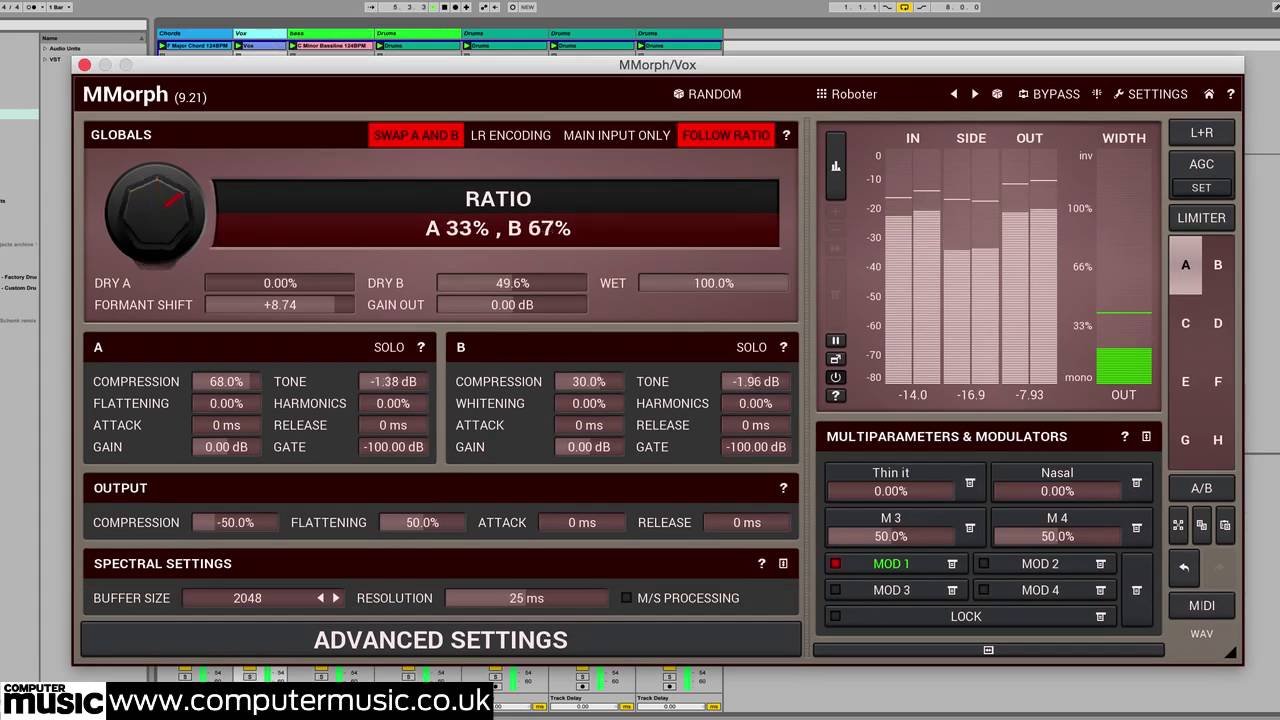The height and width of the screenshot is (720, 1280).
Task: Pop out the meters window
Action: [835, 359]
